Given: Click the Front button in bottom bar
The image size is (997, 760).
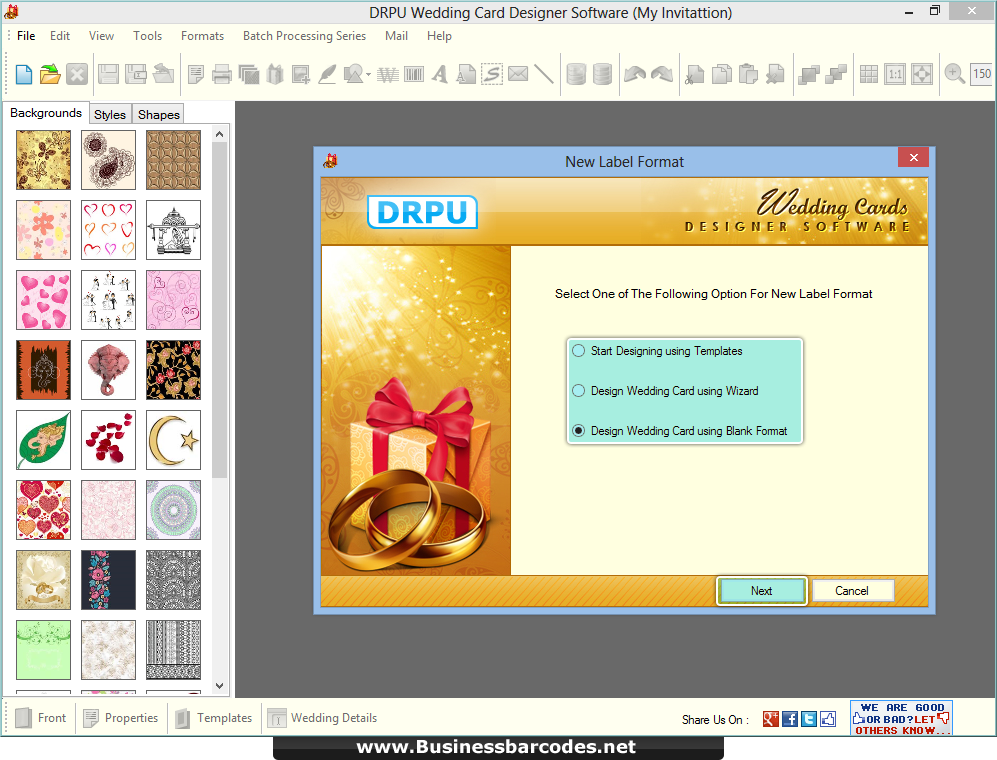Looking at the screenshot, I should tap(41, 717).
